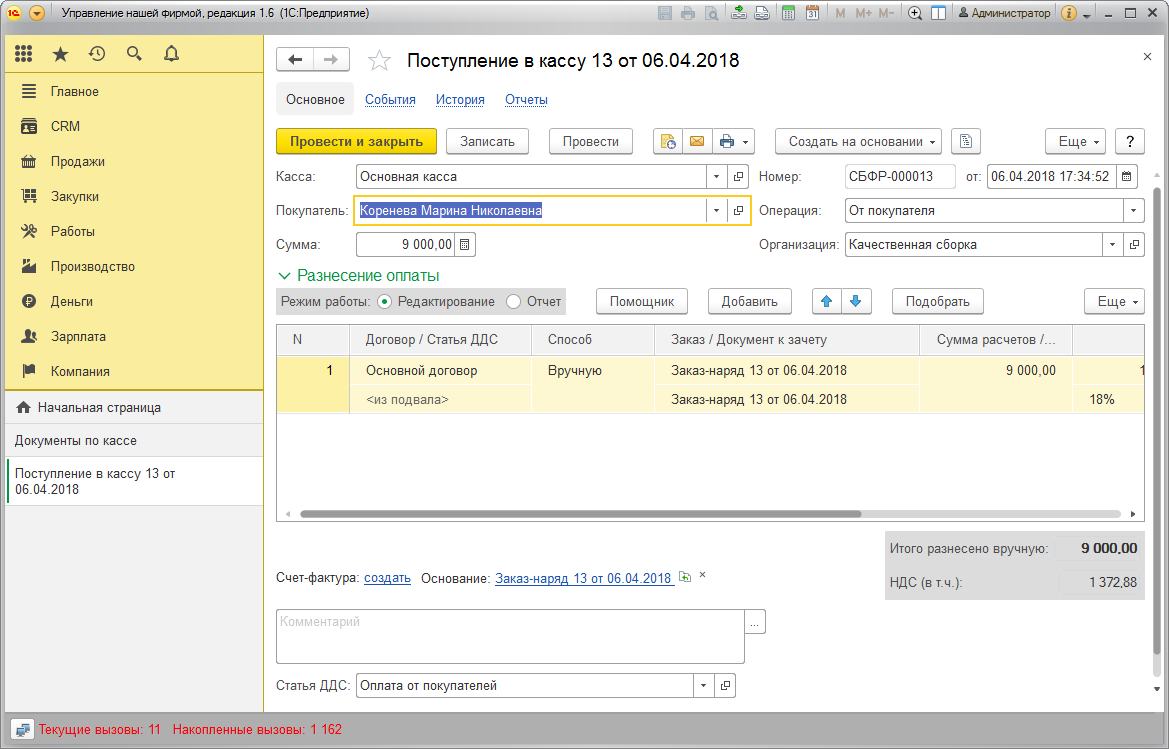
Task: Open the Отчеты tab
Action: pyautogui.click(x=526, y=100)
